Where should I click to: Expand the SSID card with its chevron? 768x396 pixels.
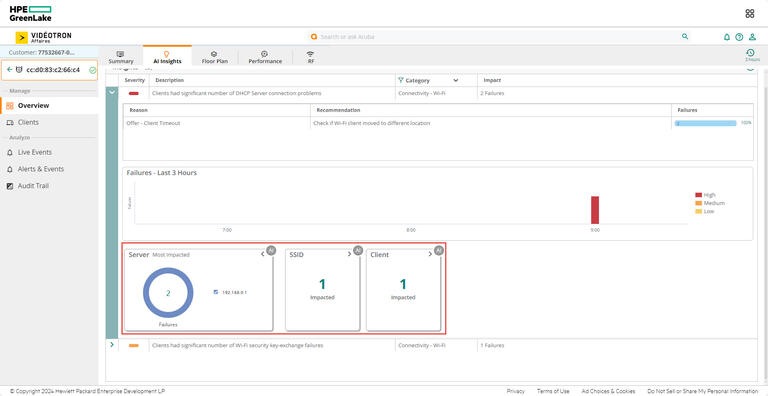click(x=349, y=254)
